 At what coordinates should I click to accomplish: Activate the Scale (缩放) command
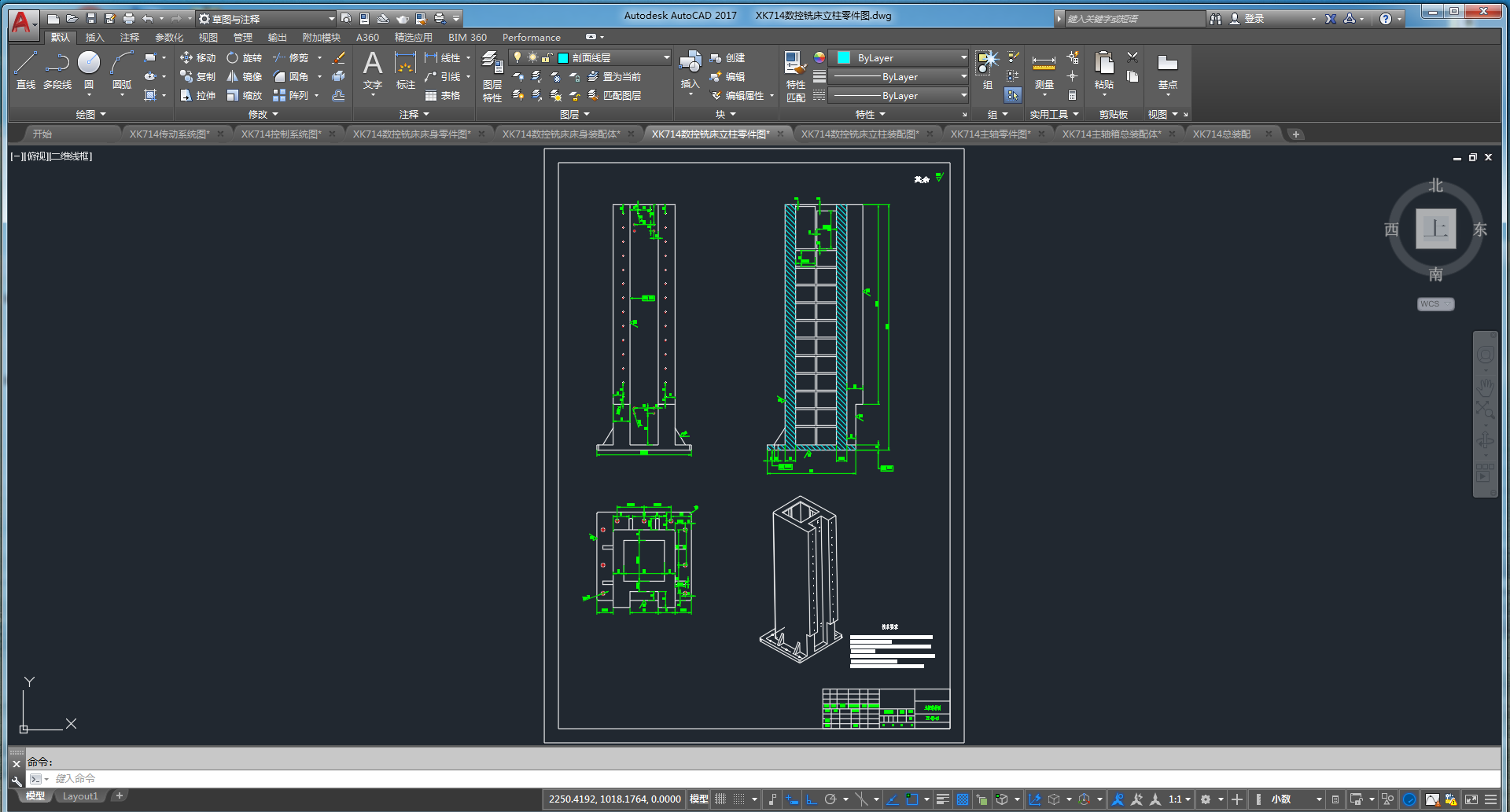click(244, 95)
